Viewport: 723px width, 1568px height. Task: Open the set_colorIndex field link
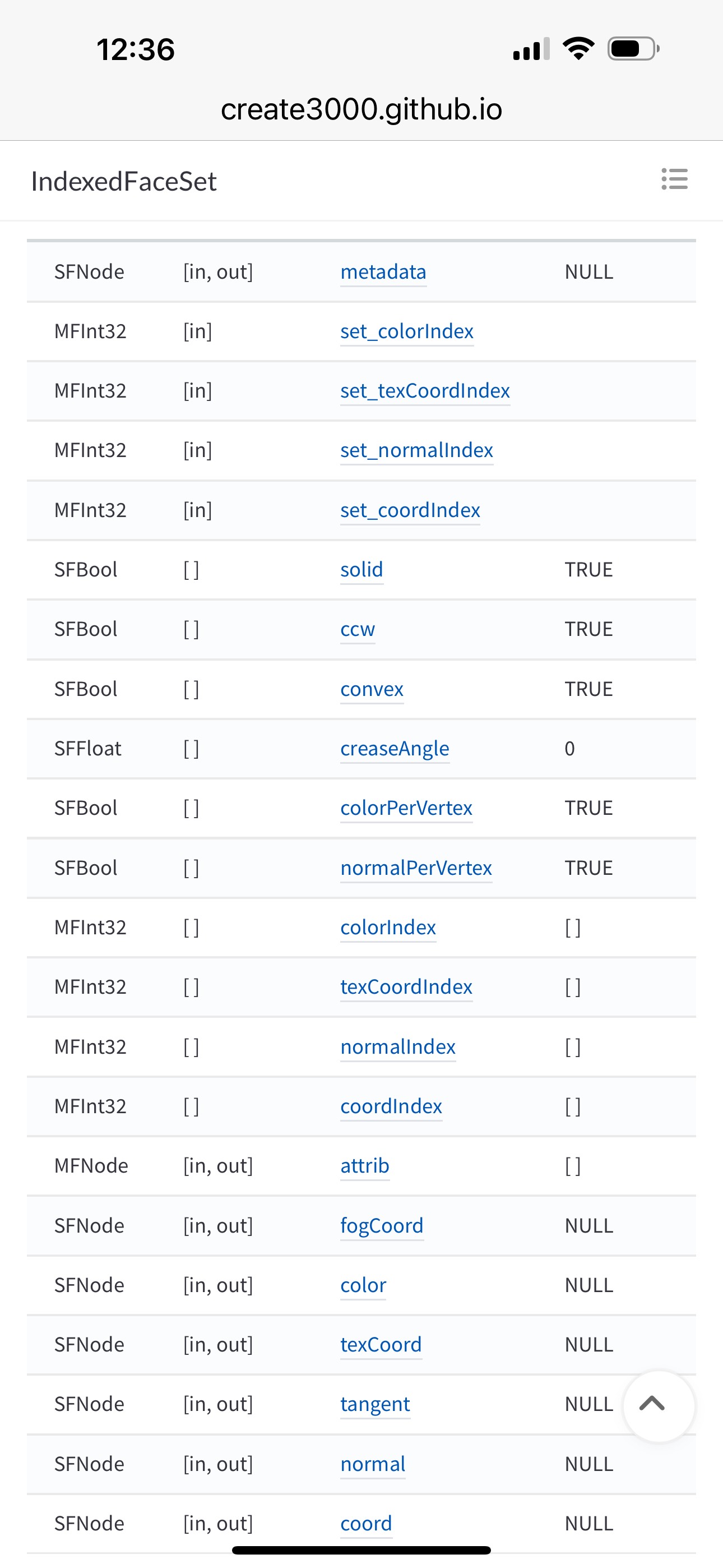click(x=407, y=331)
